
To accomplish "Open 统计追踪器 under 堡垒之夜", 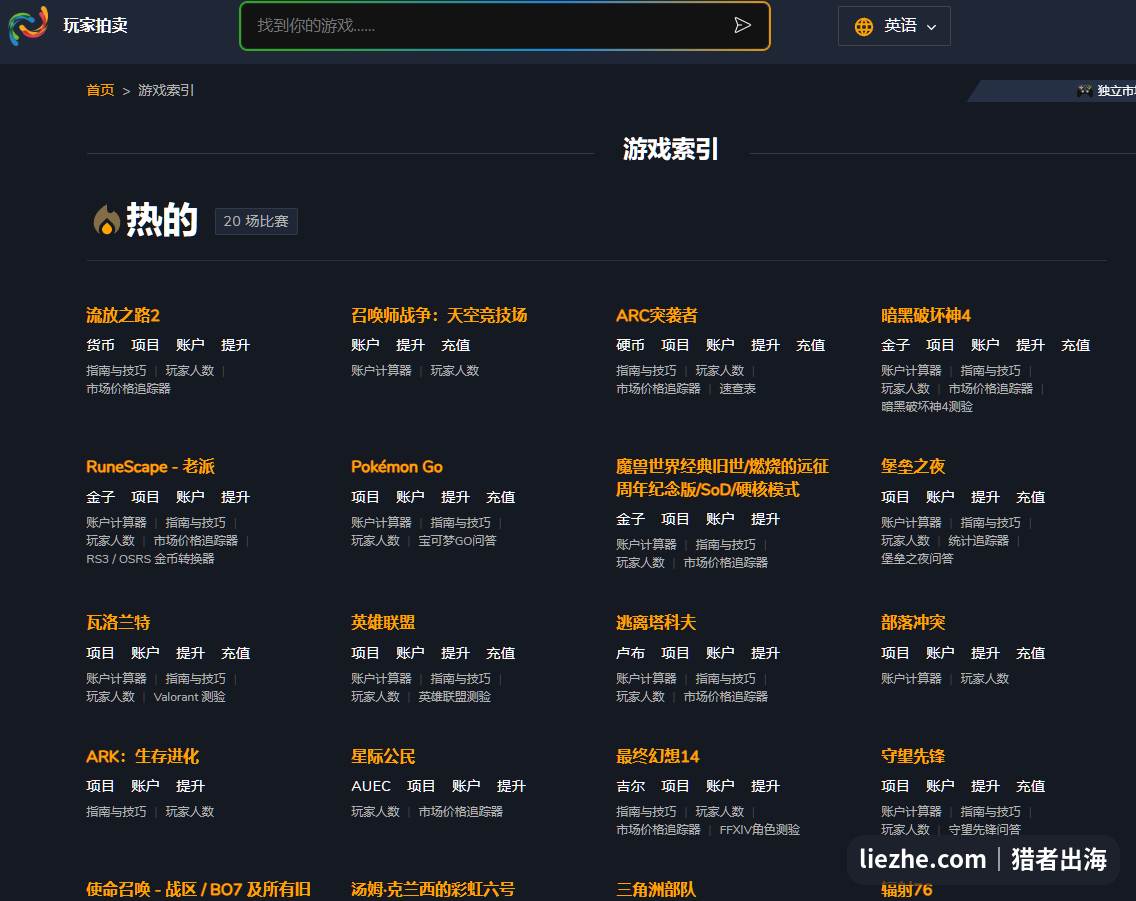I will point(978,541).
